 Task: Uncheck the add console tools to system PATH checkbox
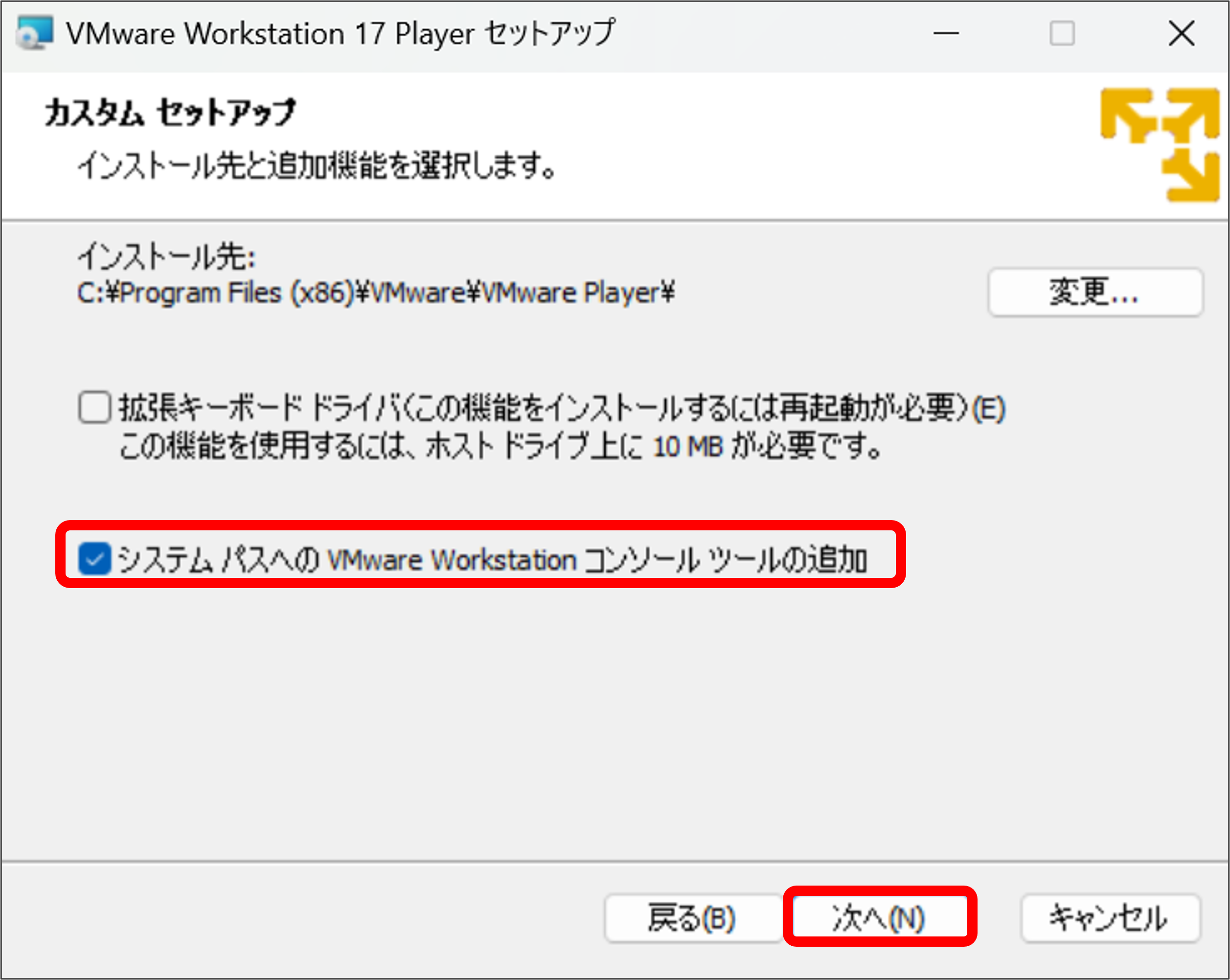coord(95,558)
